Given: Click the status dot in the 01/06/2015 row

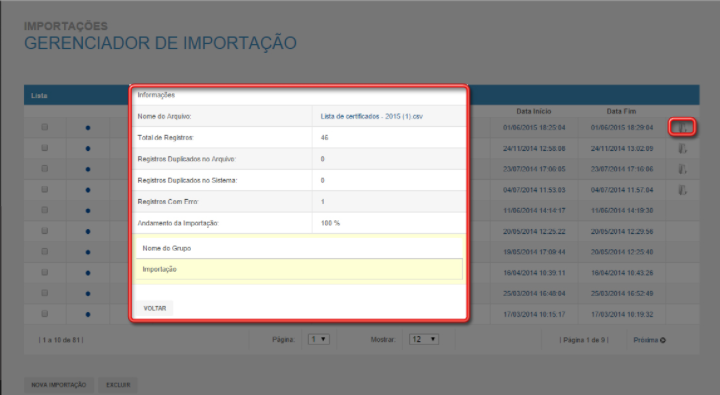Looking at the screenshot, I should 88,128.
